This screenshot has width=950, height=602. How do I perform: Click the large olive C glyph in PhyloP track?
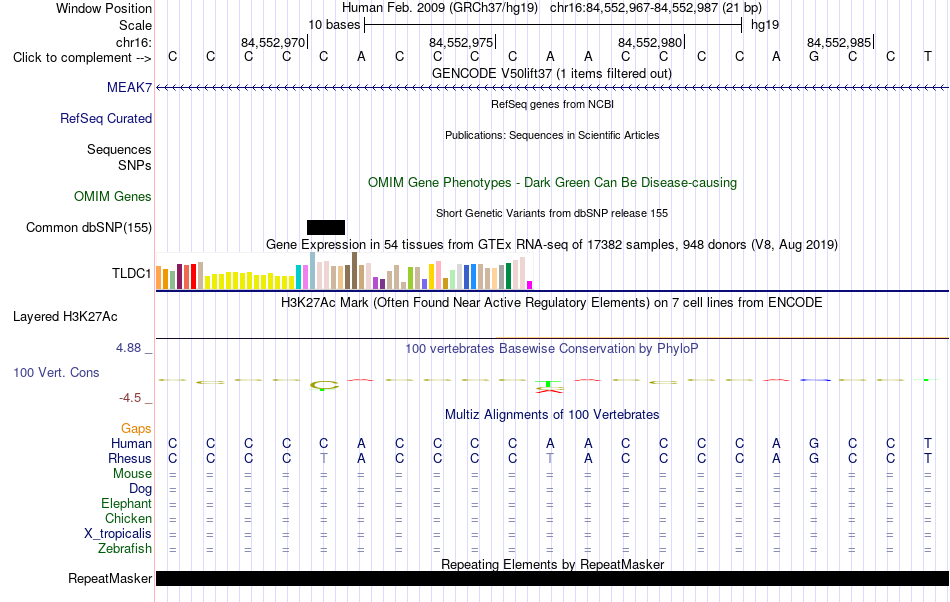pos(324,385)
